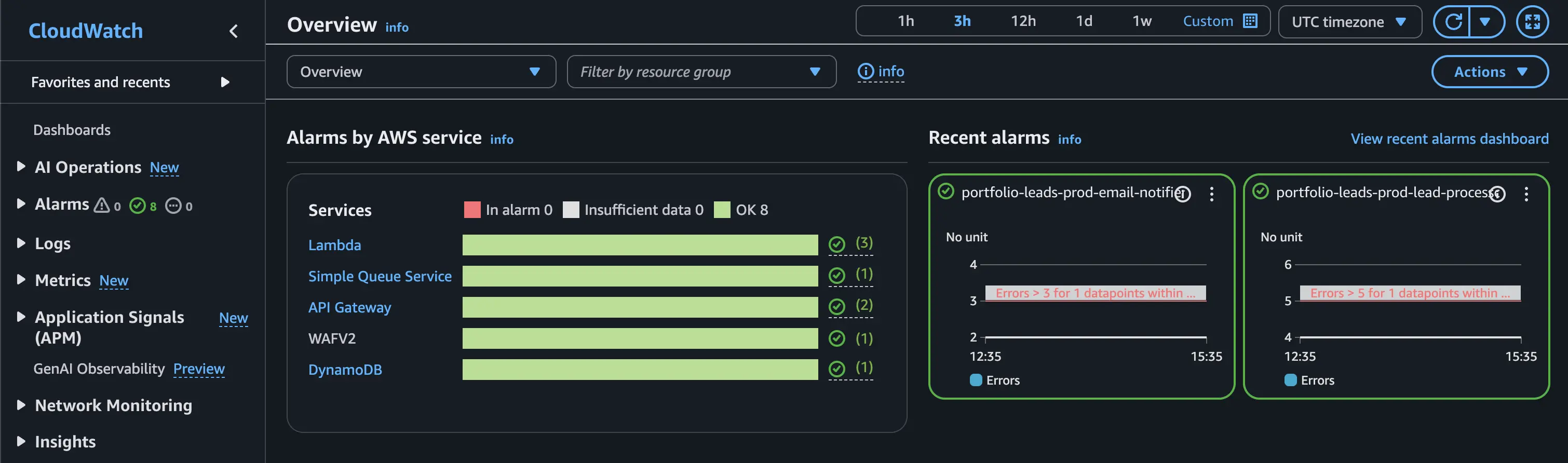Open the Filter by resource group dropdown
This screenshot has width=1568, height=463.
700,72
